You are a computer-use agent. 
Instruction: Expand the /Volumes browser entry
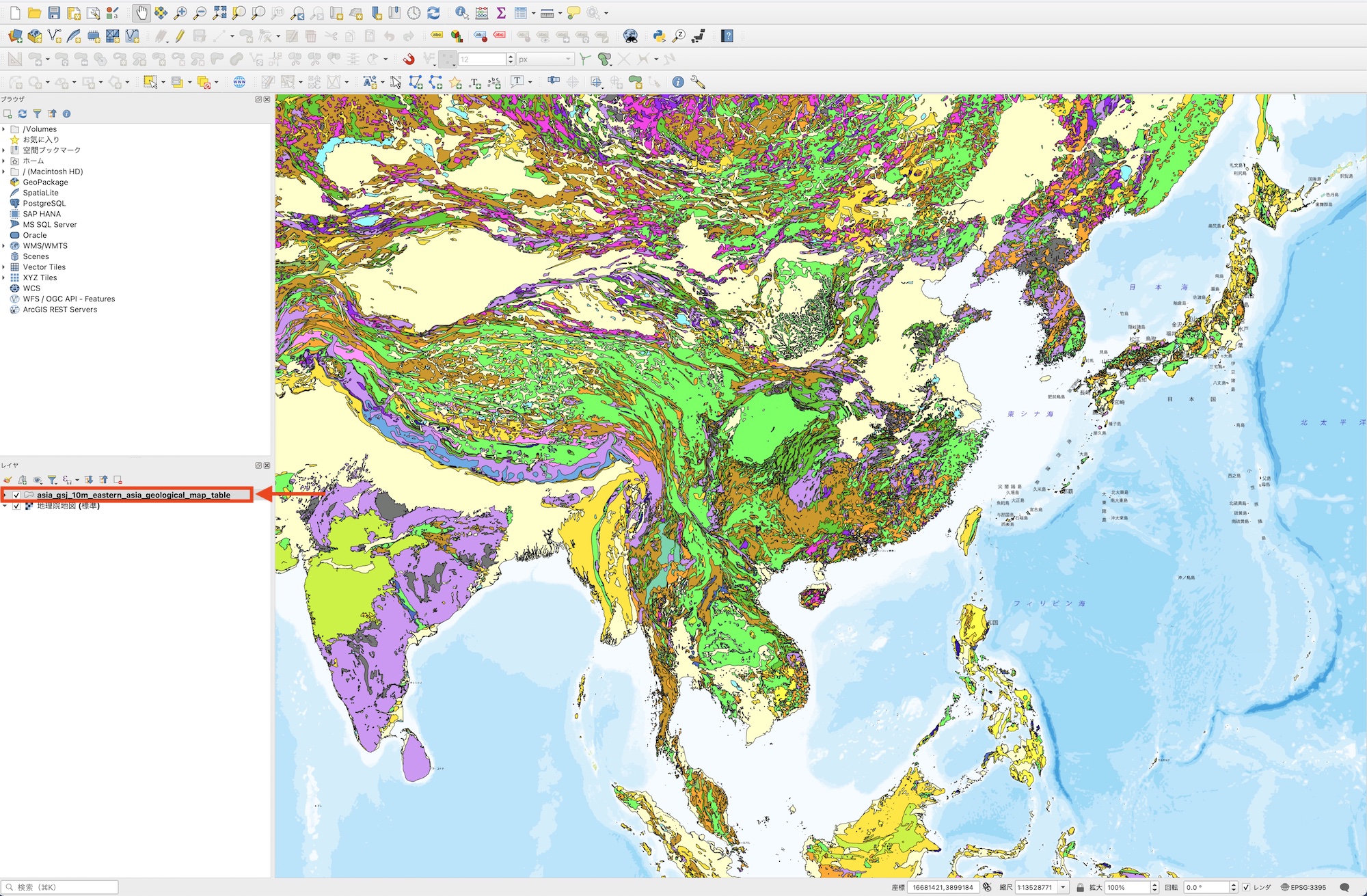pos(4,128)
